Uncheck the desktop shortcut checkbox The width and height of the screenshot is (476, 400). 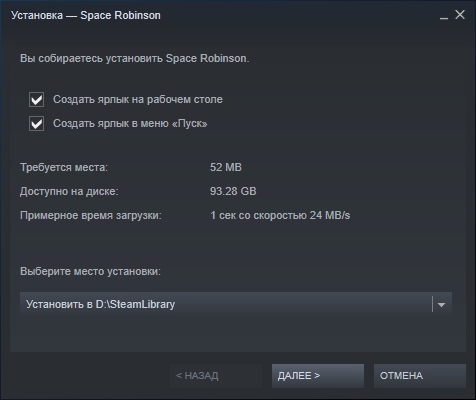(36, 99)
